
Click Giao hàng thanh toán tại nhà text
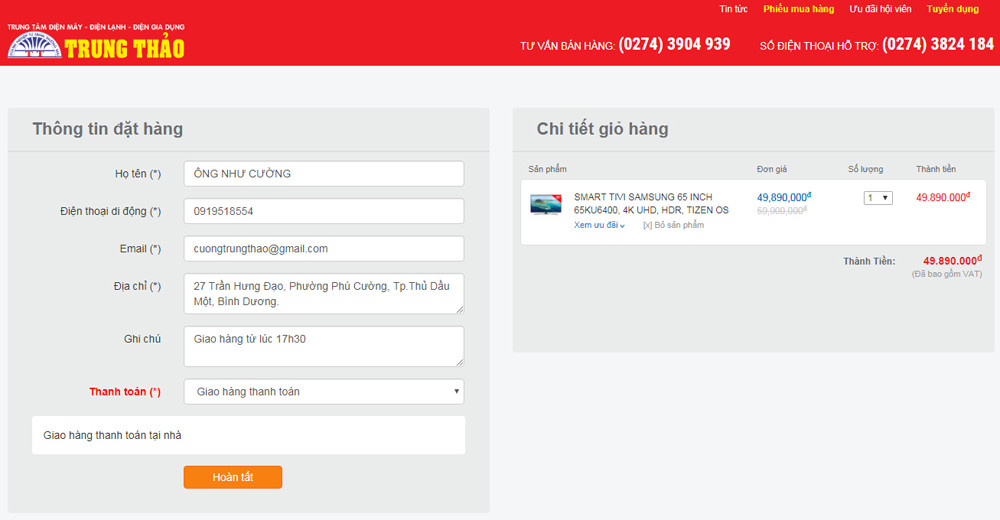(112, 435)
